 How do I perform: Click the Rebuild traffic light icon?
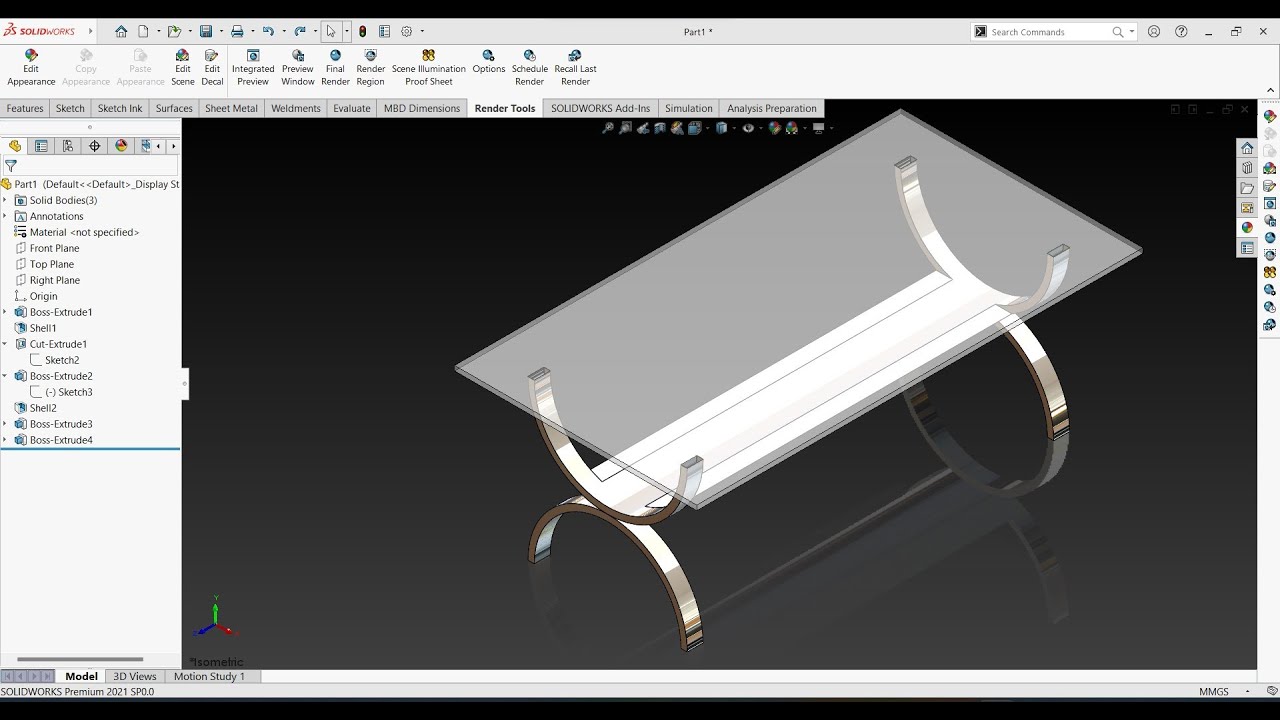click(362, 32)
